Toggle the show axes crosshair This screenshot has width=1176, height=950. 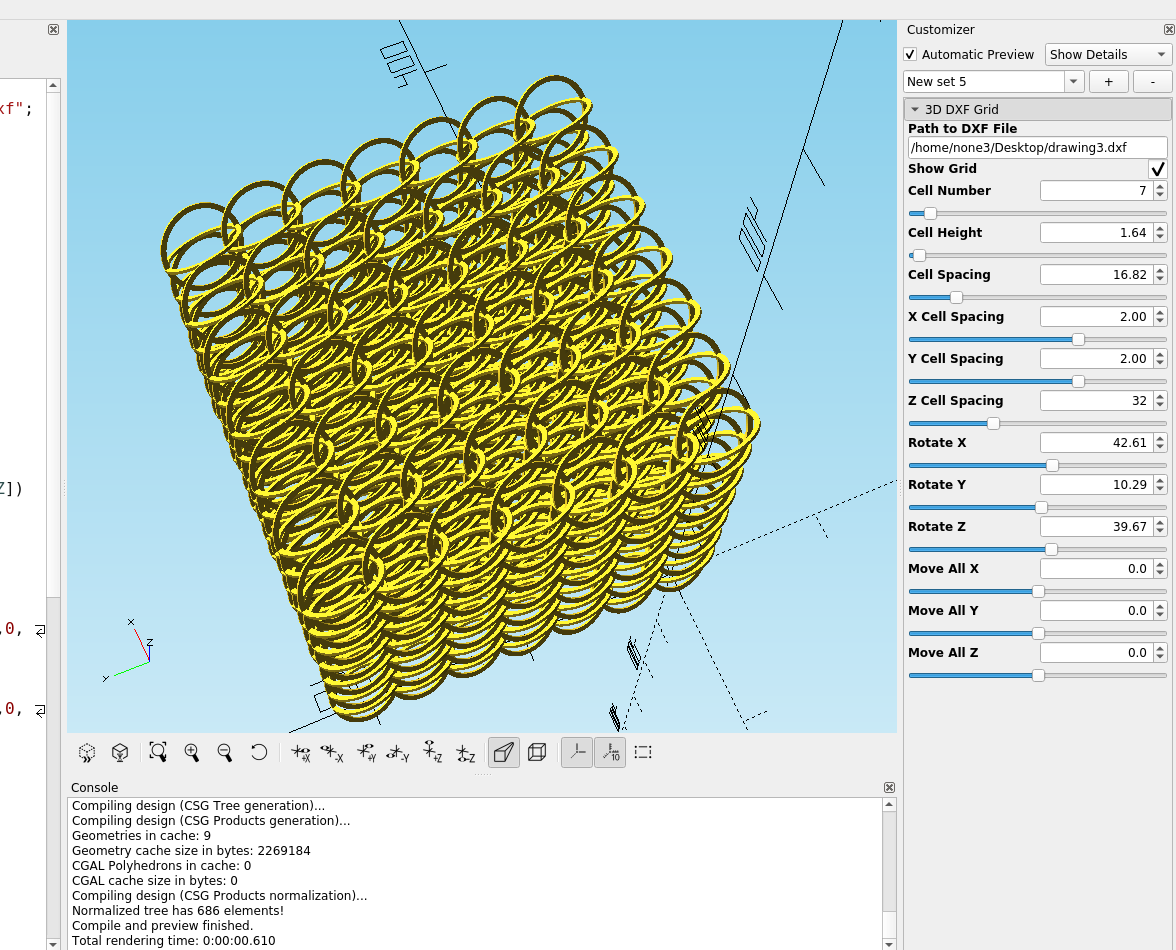tap(576, 752)
